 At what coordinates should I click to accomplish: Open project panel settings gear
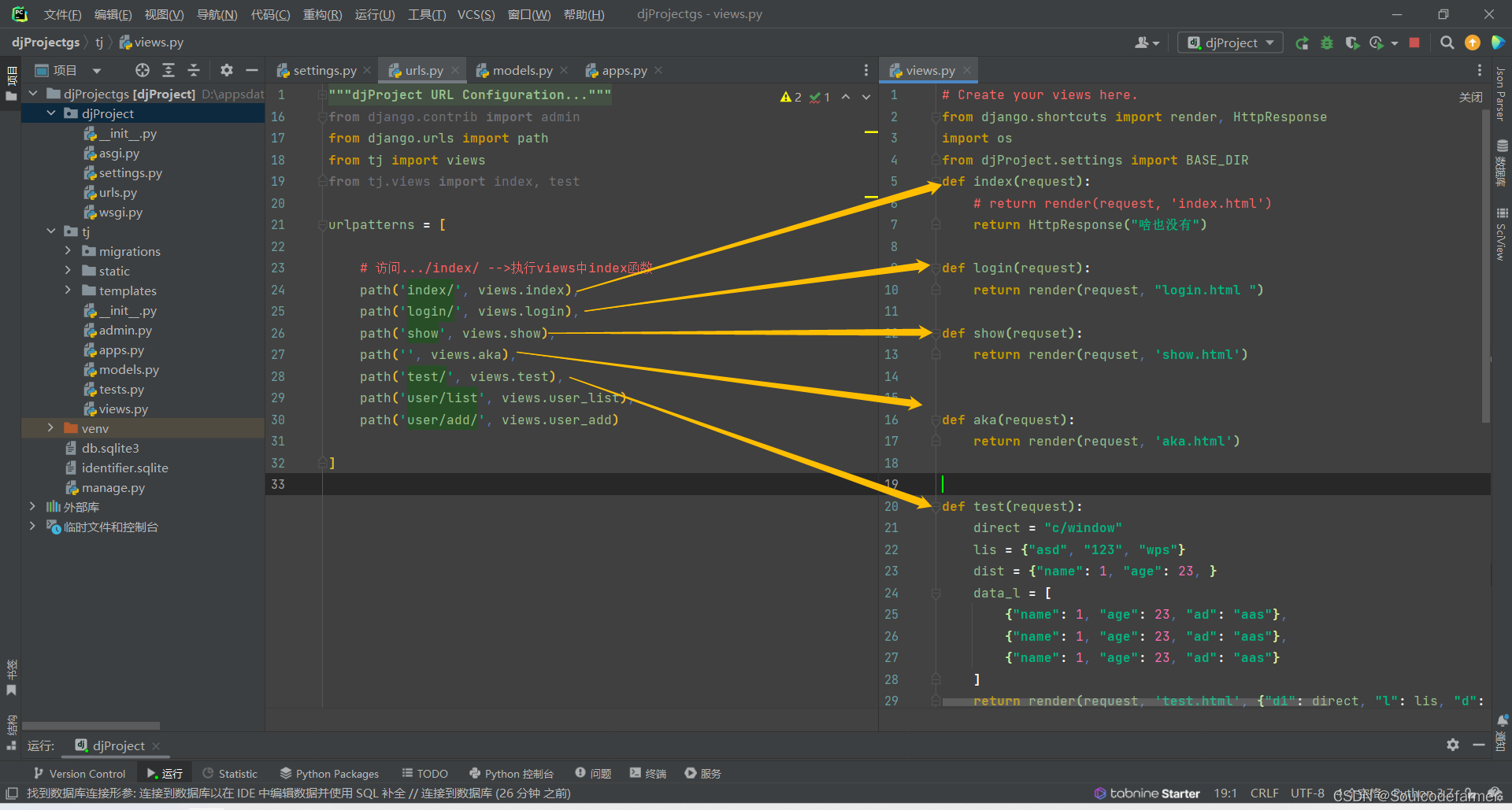227,70
